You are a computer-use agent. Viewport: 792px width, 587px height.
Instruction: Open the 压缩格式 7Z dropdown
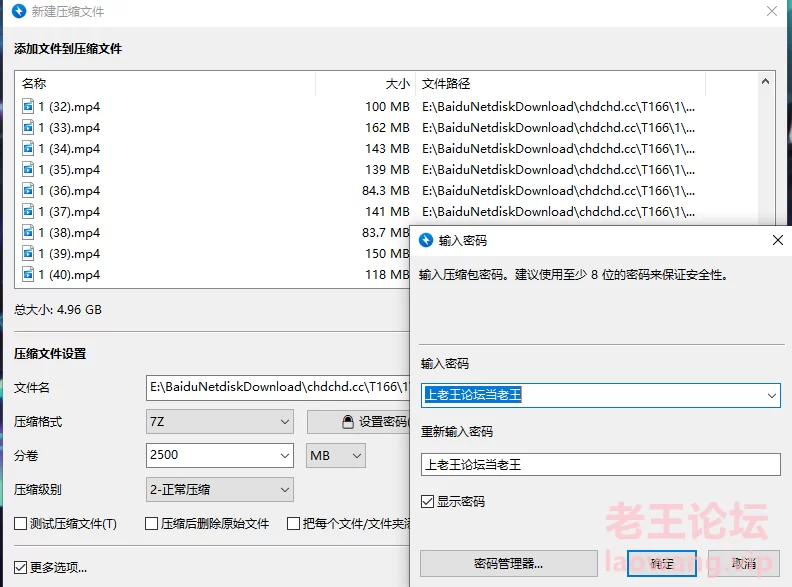220,421
